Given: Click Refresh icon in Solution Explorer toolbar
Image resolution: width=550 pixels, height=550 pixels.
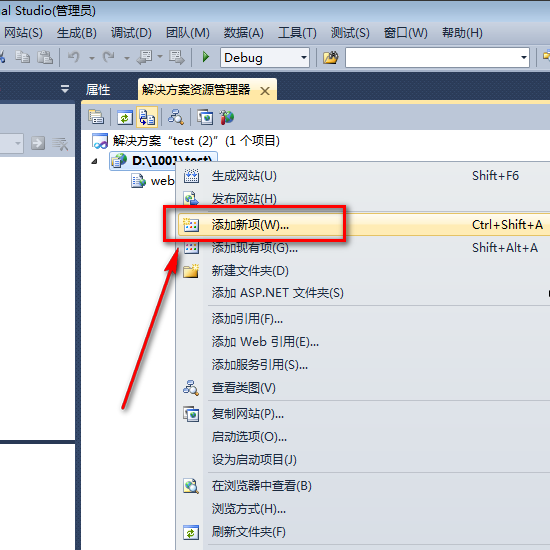Looking at the screenshot, I should pos(125,117).
